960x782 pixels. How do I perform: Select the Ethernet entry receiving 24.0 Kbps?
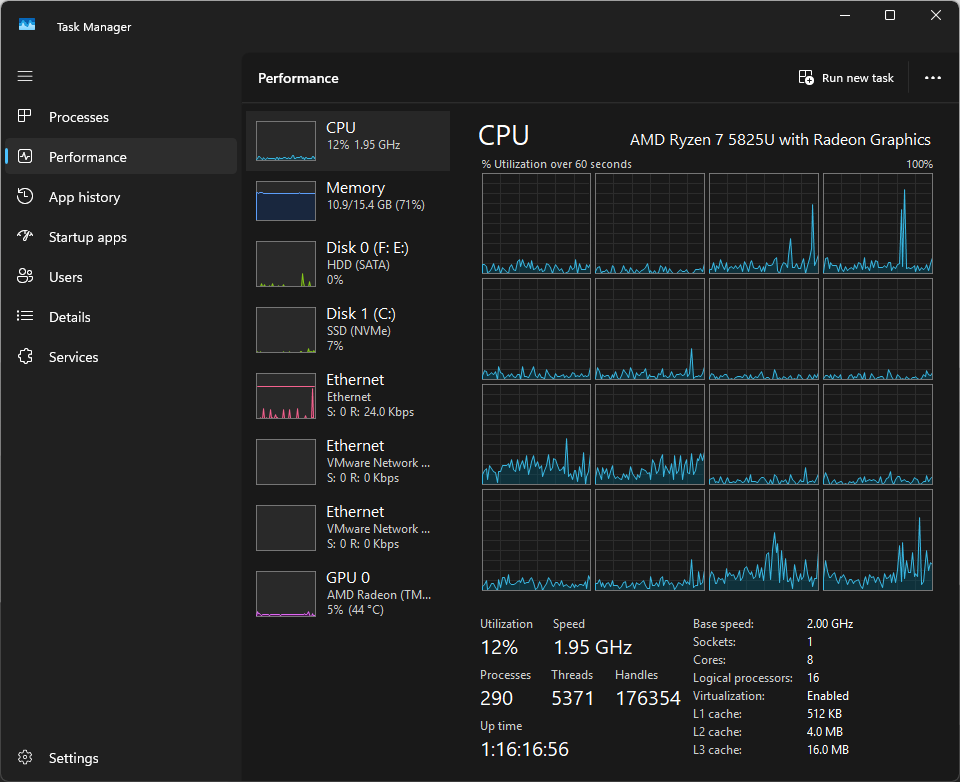pos(348,396)
